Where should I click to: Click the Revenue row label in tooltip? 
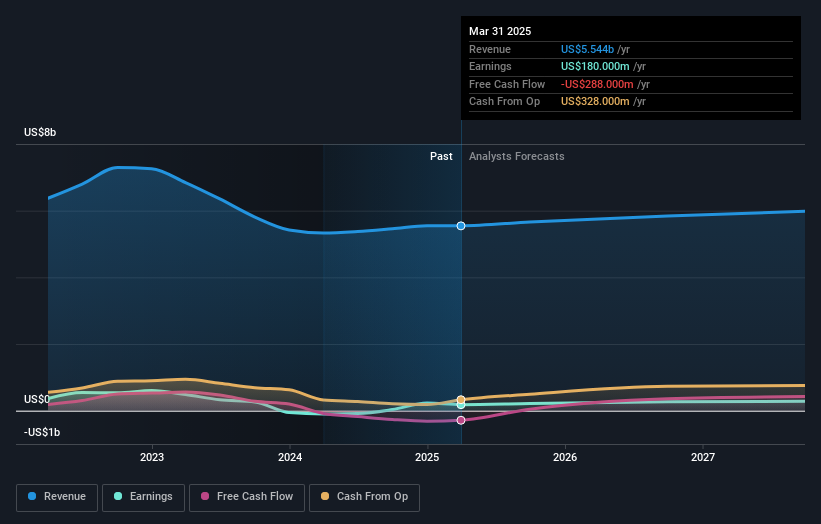[490, 49]
